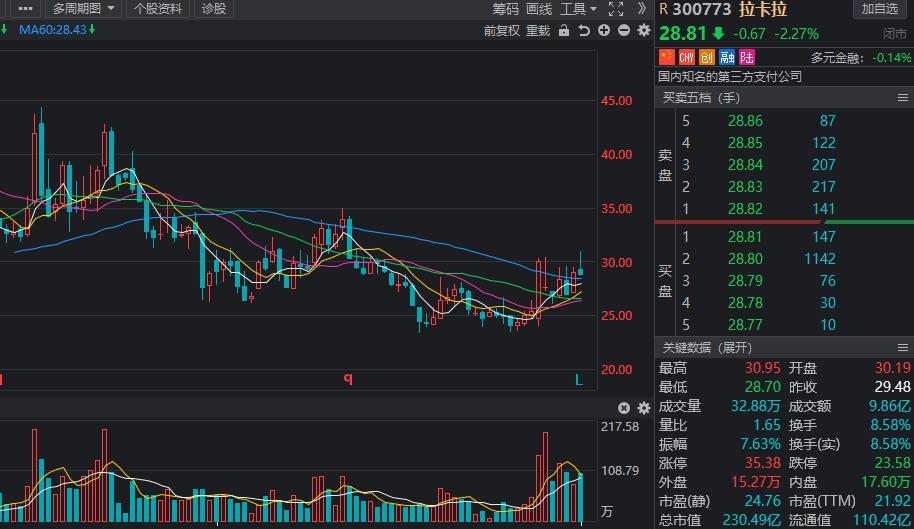Close the volume sub-chart panel
Viewport: 914px width, 529px height.
(x=624, y=408)
